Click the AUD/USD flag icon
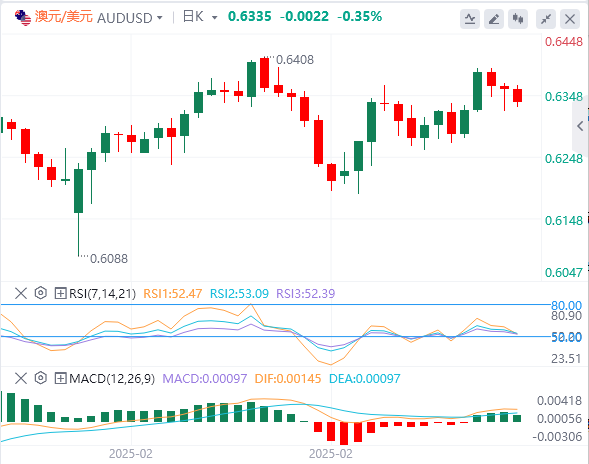589x464 pixels. (x=23, y=17)
